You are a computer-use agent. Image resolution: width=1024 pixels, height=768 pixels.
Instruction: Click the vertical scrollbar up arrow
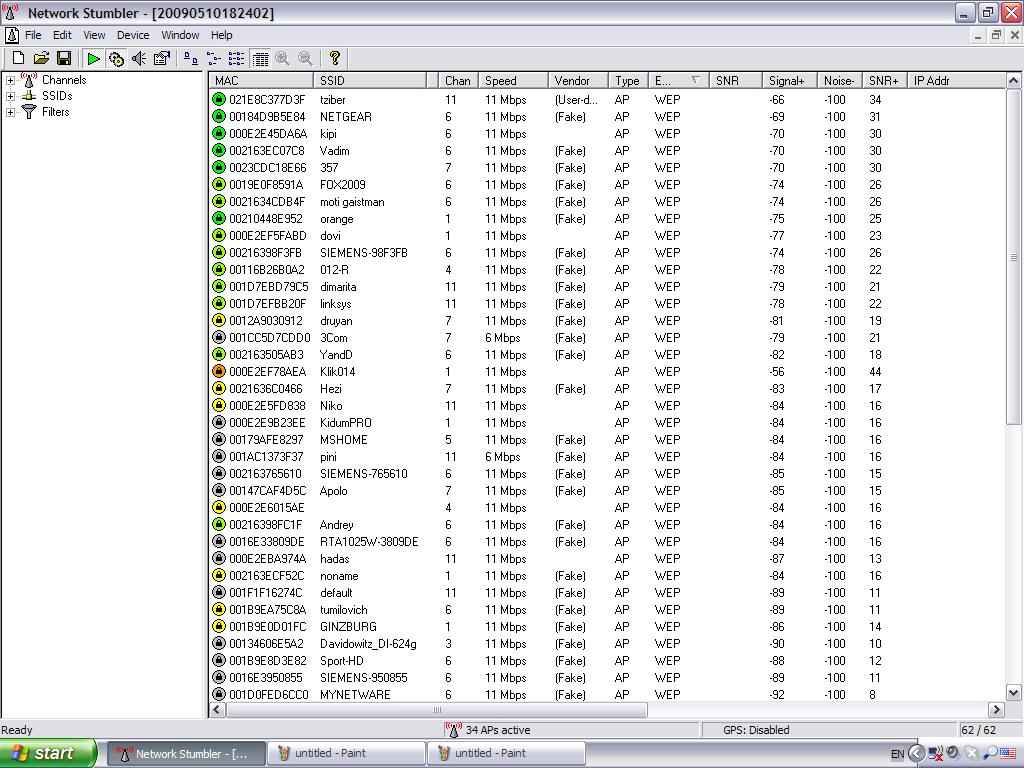tap(1014, 80)
